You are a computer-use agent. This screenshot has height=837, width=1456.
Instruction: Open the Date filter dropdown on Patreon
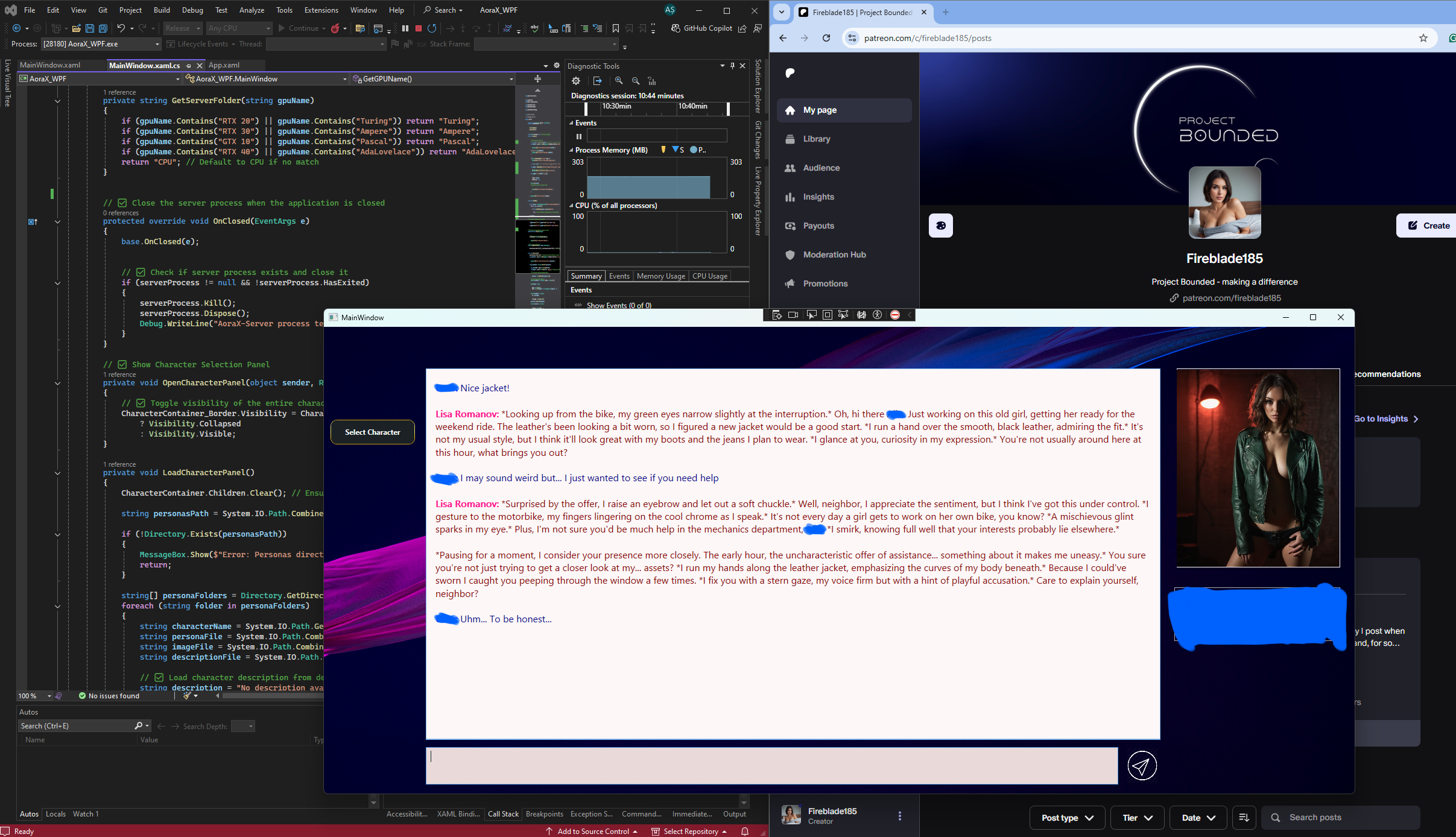tap(1198, 818)
